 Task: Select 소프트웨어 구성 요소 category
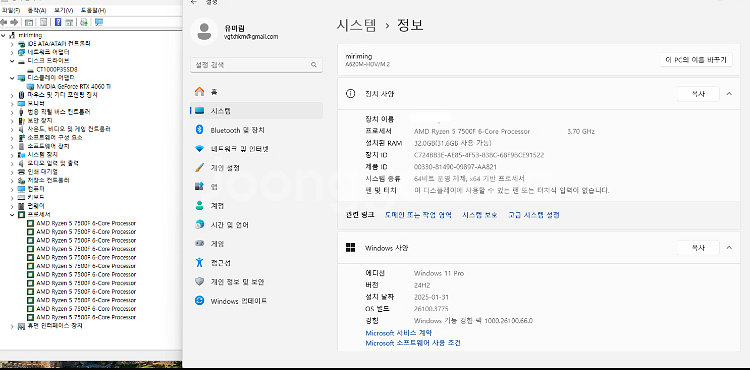click(x=55, y=137)
